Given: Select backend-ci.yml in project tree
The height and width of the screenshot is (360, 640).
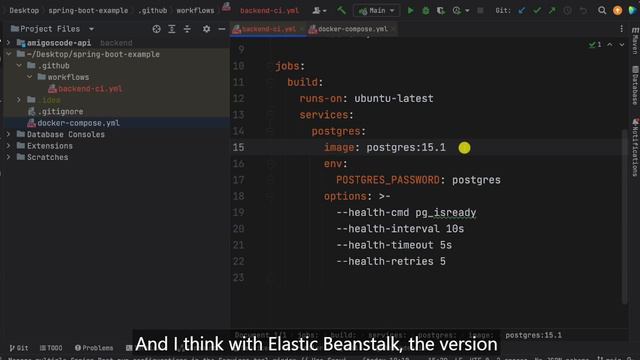Looking at the screenshot, I should click(x=90, y=89).
